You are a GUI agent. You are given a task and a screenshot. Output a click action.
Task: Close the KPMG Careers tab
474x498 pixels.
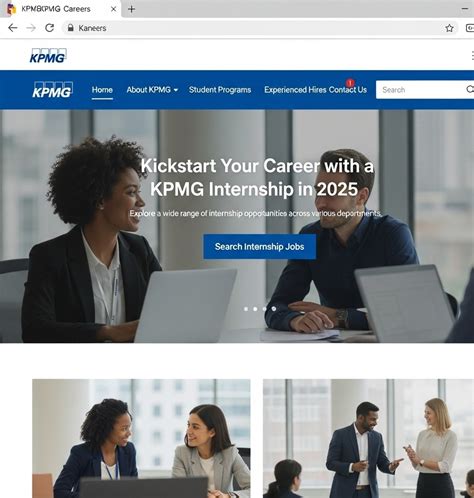[x=113, y=9]
